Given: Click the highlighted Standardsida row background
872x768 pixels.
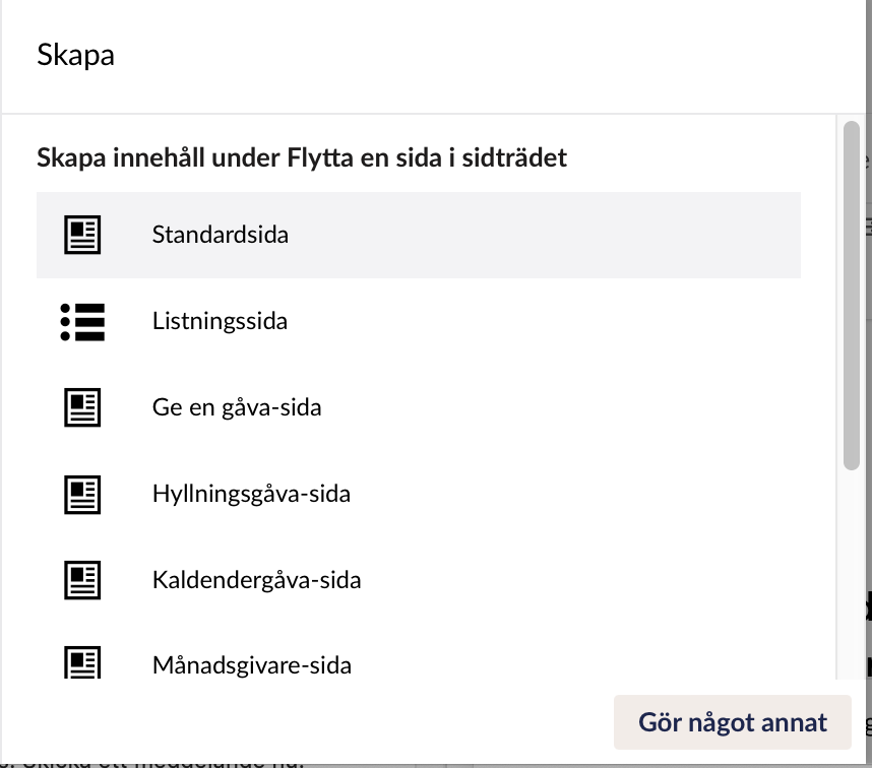Looking at the screenshot, I should coord(545,235).
